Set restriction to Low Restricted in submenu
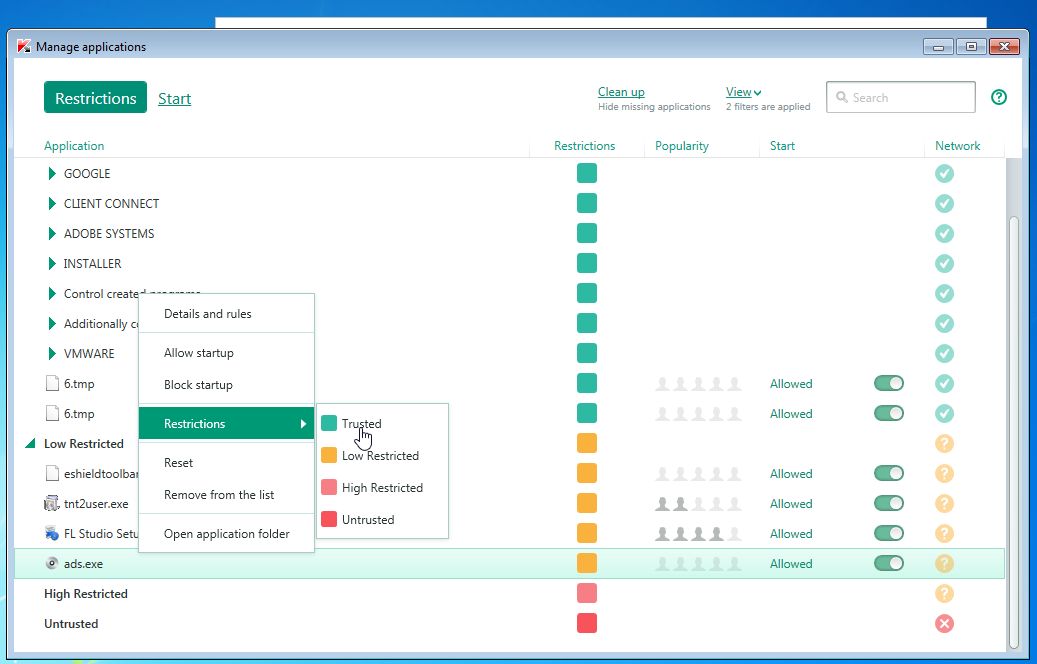1037x664 pixels. click(382, 455)
